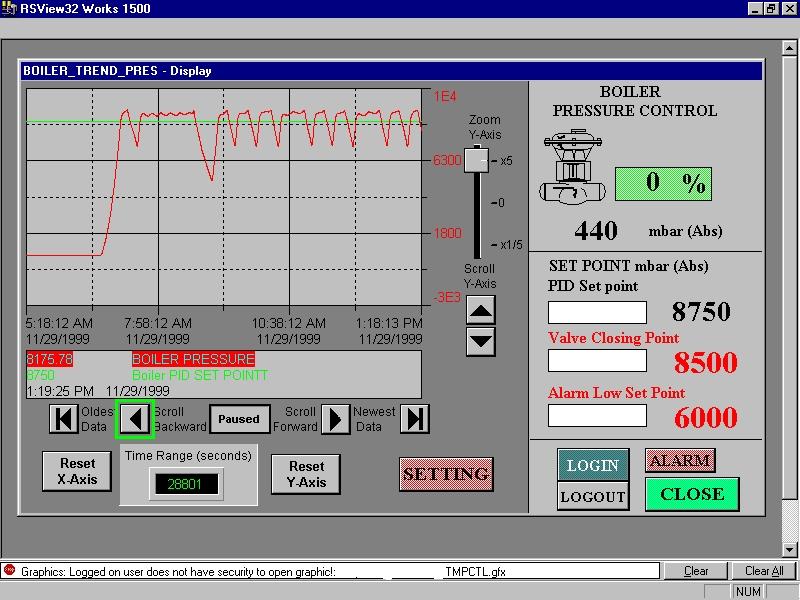Open the SETTING screen

[446, 474]
